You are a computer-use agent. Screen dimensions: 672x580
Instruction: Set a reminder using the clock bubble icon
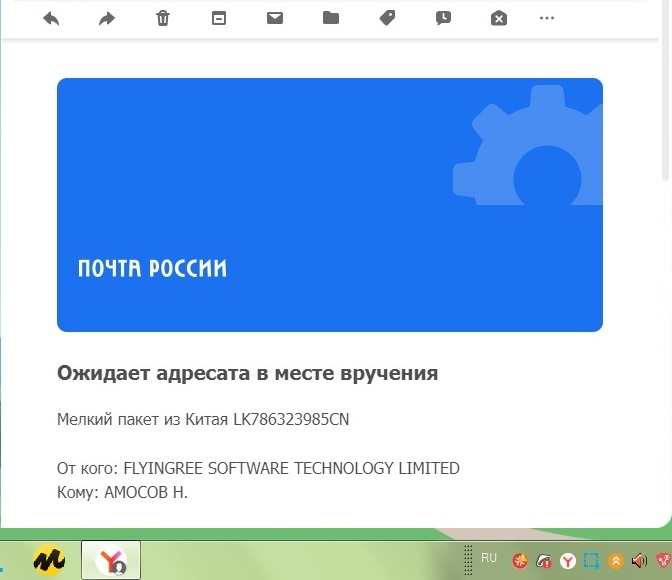click(x=443, y=18)
